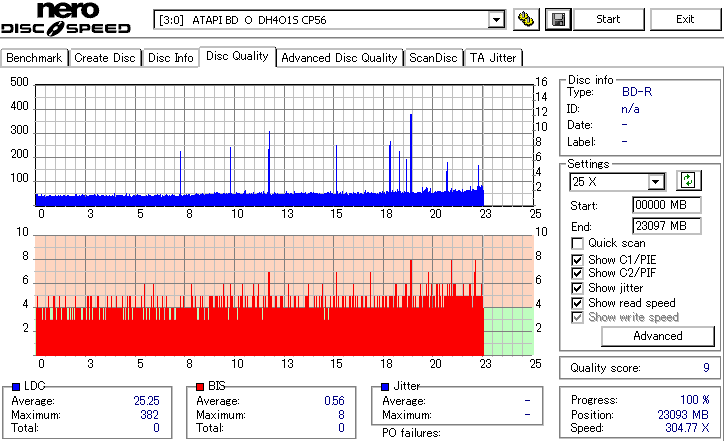Toggle Show read speed checkbox
Screen dimensions: 724x441
tap(577, 303)
